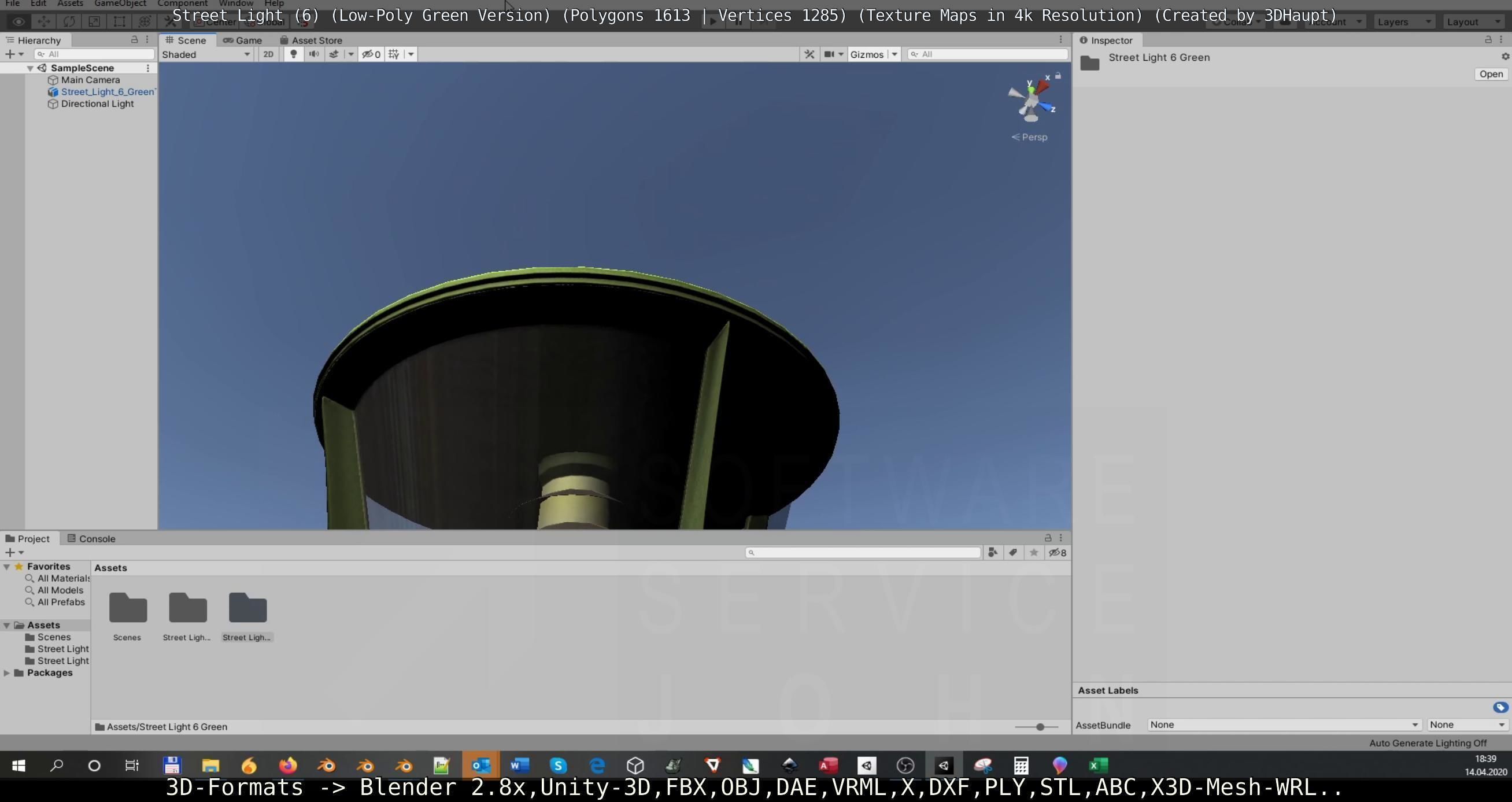Open scene camera settings dropdown
This screenshot has height=802, width=1512.
pyautogui.click(x=833, y=54)
